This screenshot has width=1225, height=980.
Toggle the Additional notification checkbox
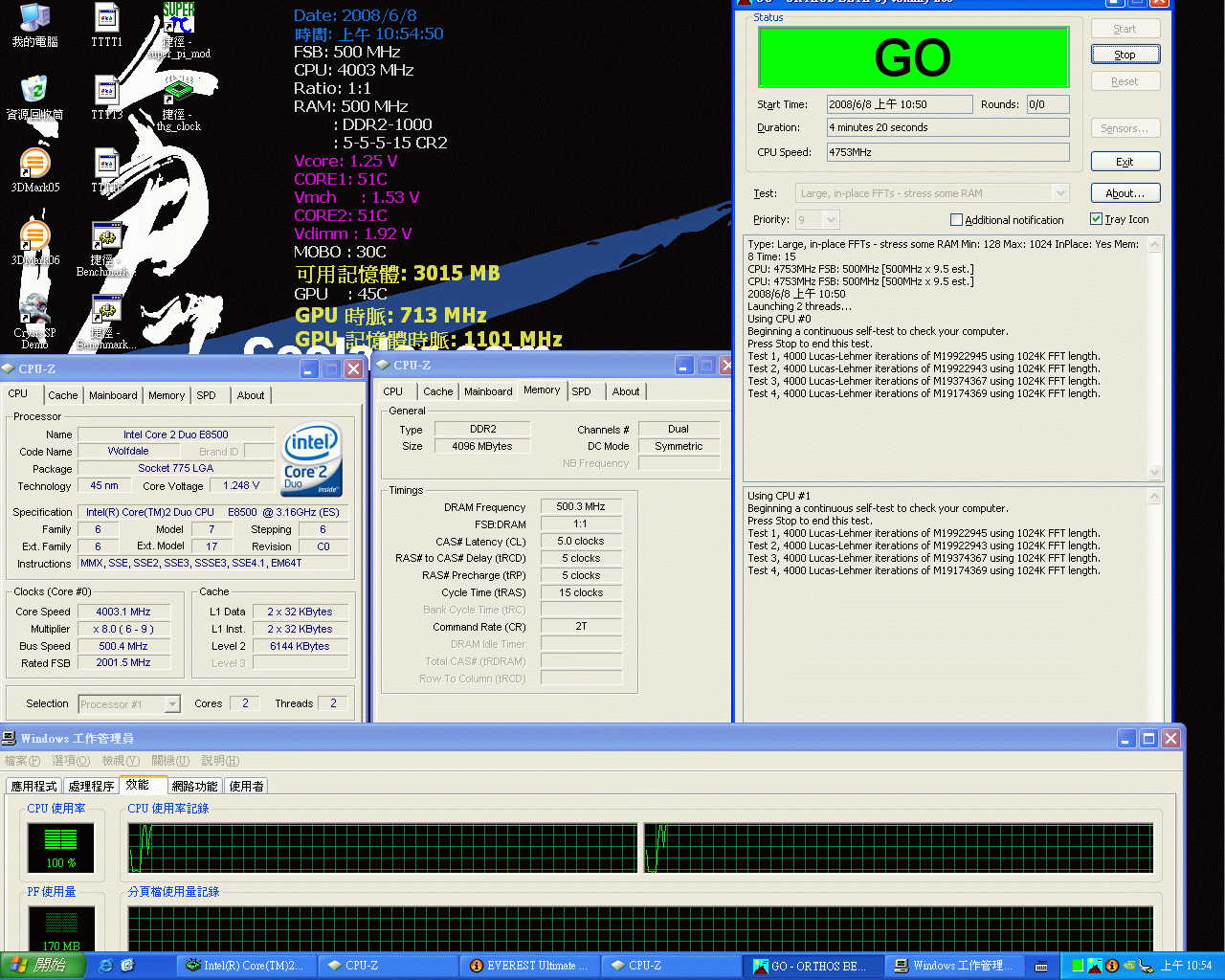[956, 219]
